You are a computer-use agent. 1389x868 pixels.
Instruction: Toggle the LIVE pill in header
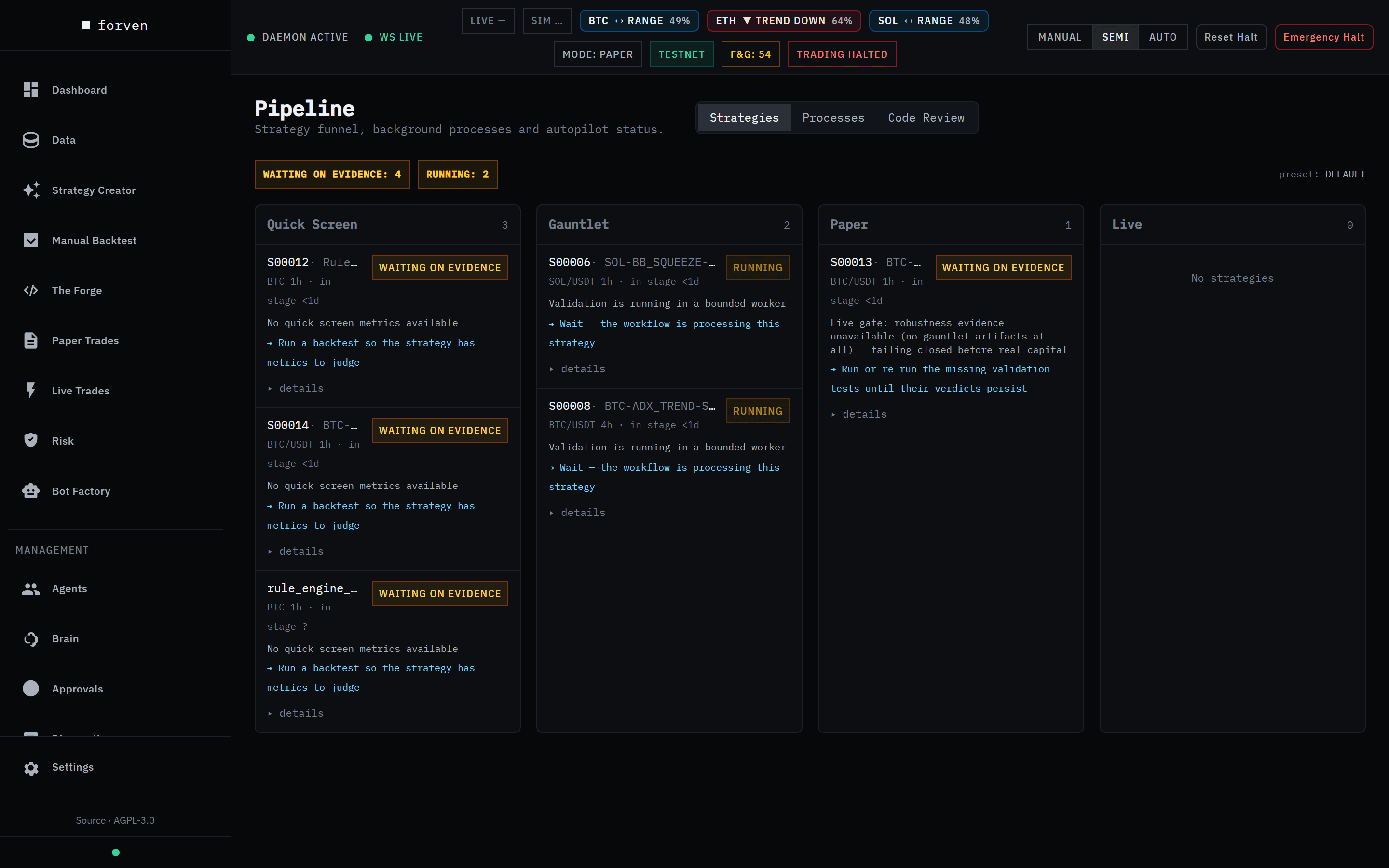coord(488,21)
